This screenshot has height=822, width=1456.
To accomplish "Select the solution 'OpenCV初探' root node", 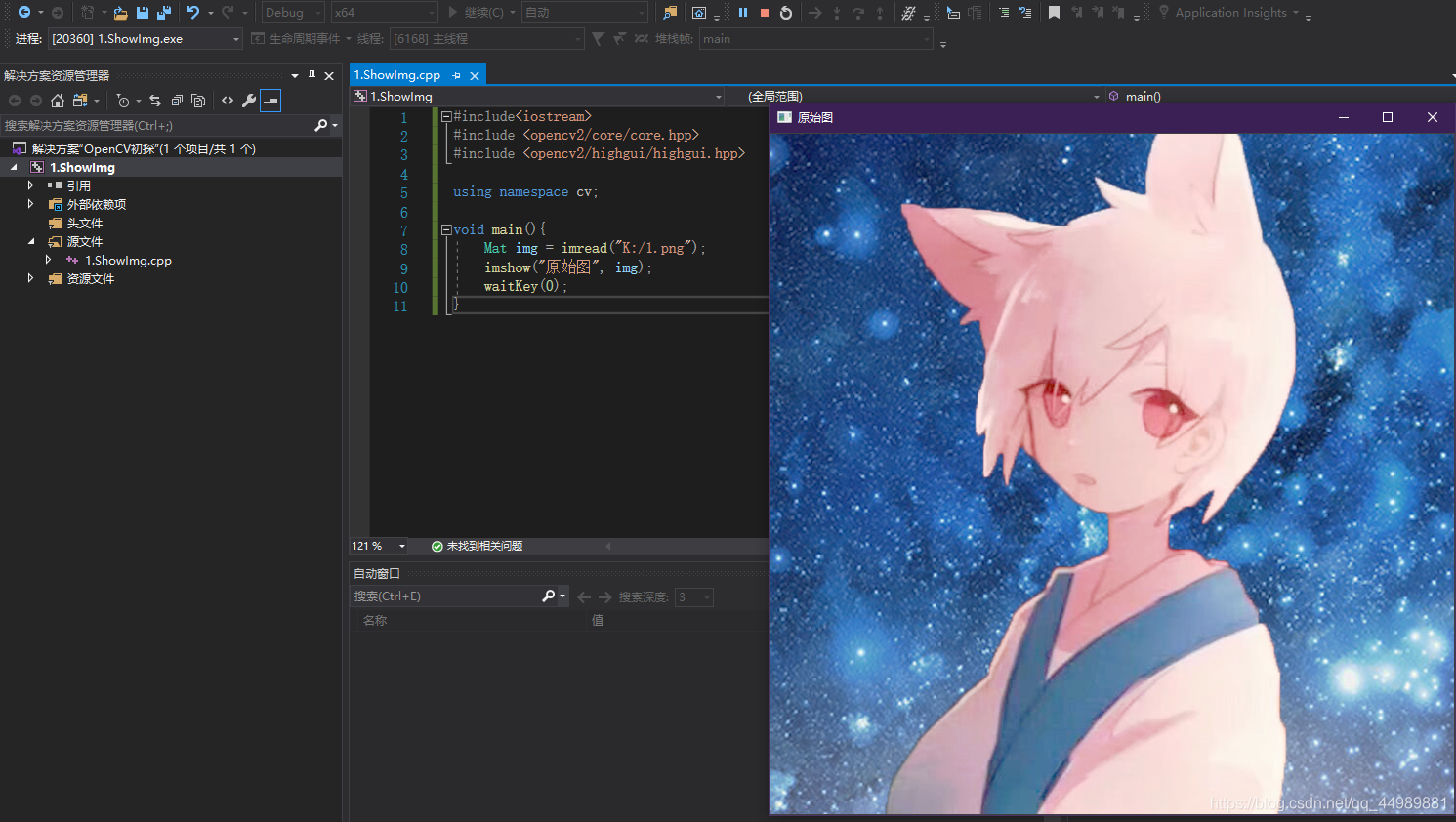I will 144,148.
